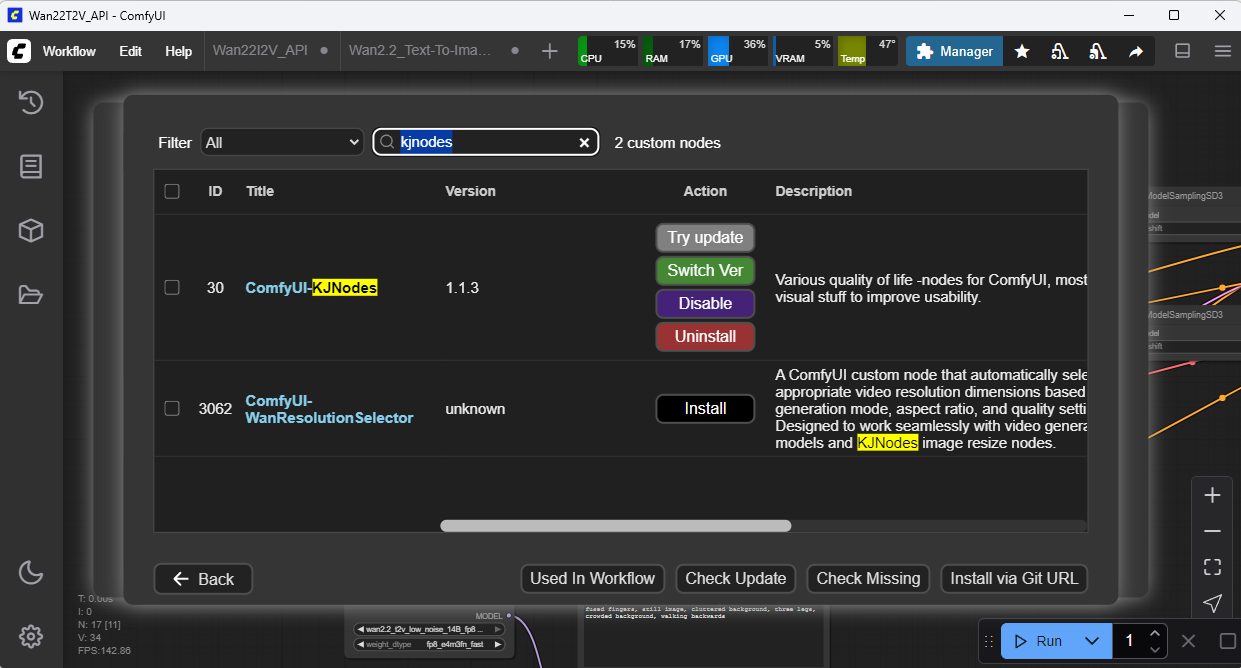This screenshot has width=1241, height=668.
Task: Open the workflows folder icon
Action: (x=31, y=295)
